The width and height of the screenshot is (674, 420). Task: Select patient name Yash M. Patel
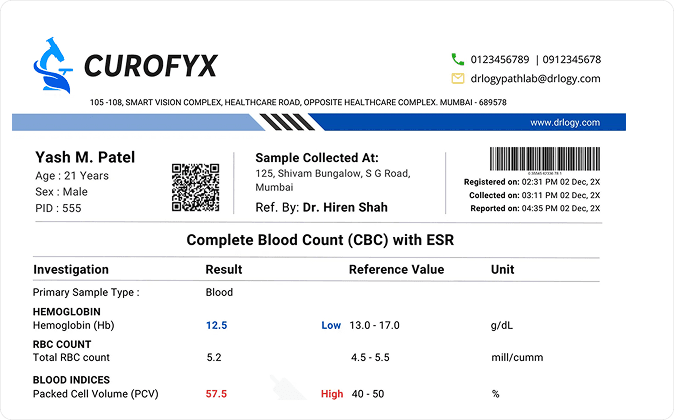(x=85, y=158)
